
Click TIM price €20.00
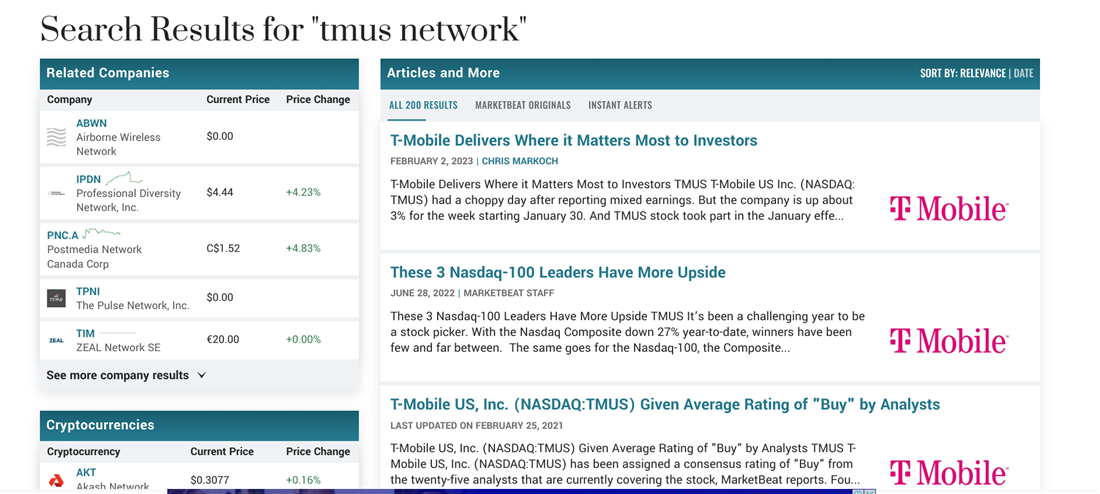(x=222, y=340)
